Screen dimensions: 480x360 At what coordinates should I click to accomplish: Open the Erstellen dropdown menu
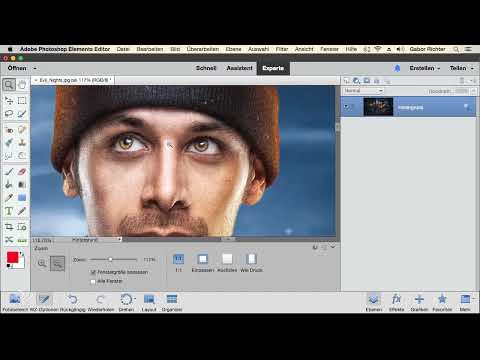(425, 68)
